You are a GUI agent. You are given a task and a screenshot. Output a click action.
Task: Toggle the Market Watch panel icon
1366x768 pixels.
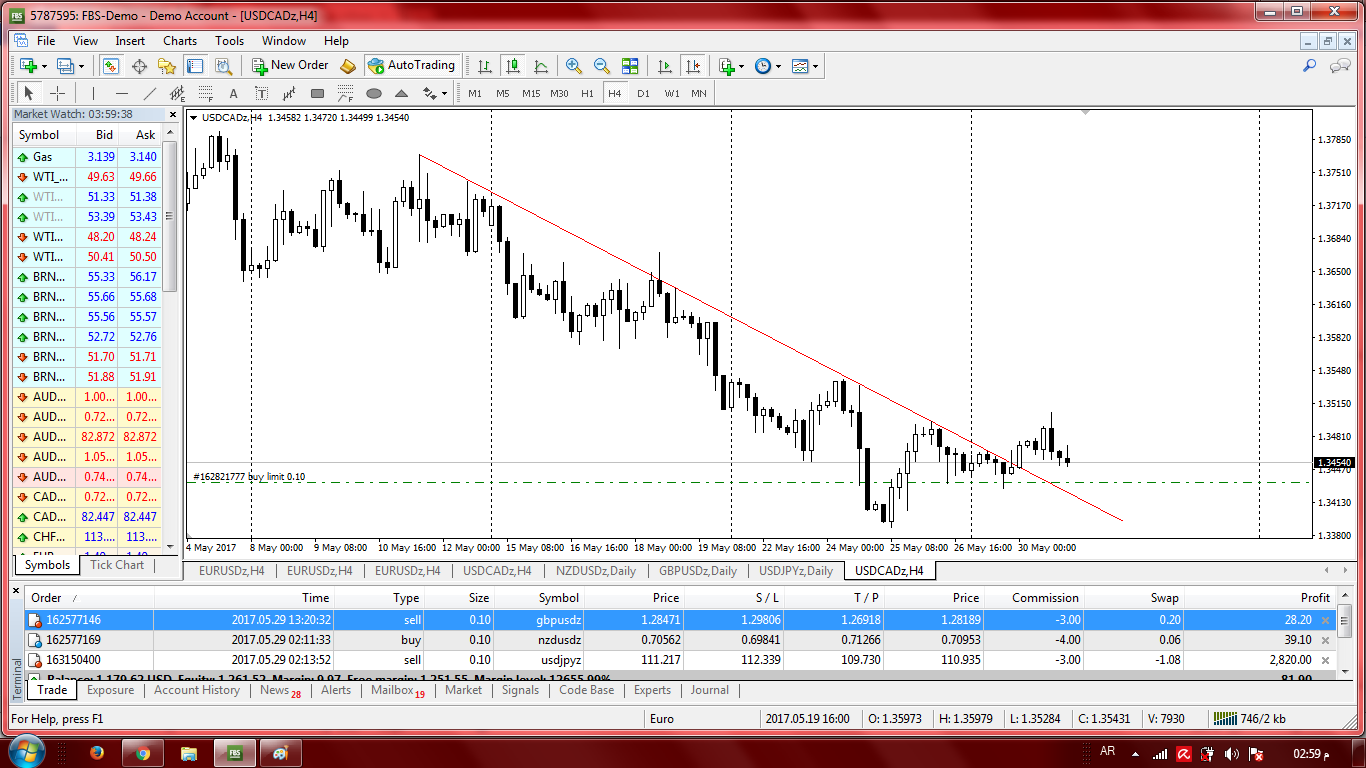(x=111, y=66)
